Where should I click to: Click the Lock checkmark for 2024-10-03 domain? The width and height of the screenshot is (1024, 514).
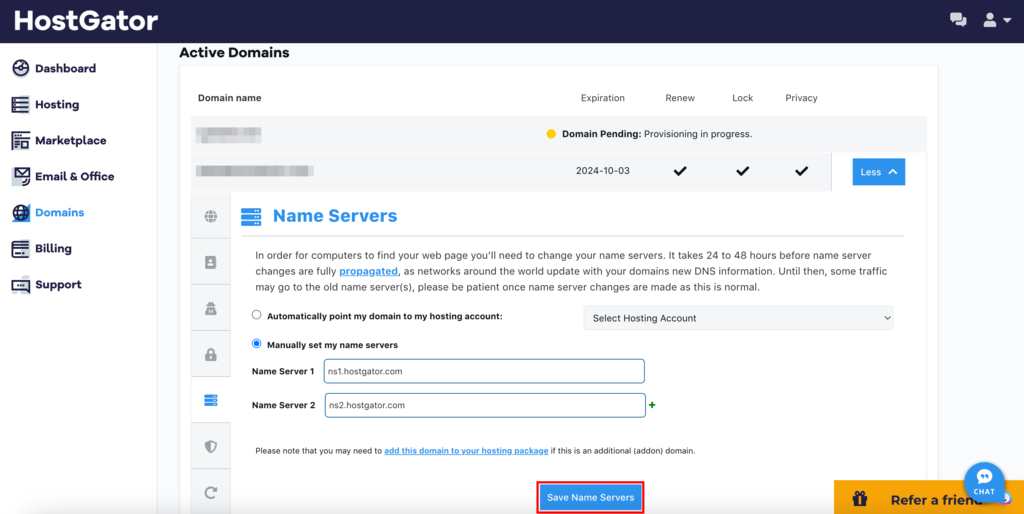point(743,171)
